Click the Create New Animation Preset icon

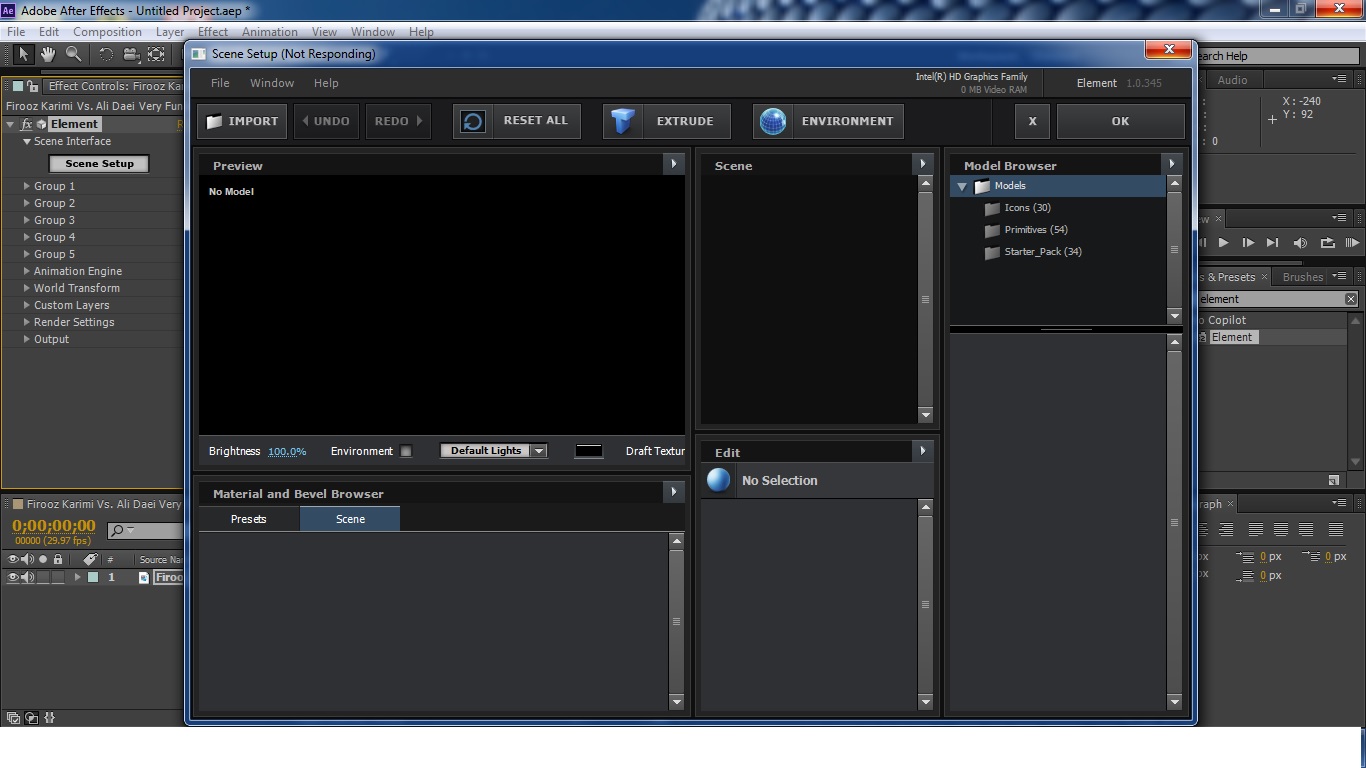click(x=1333, y=480)
